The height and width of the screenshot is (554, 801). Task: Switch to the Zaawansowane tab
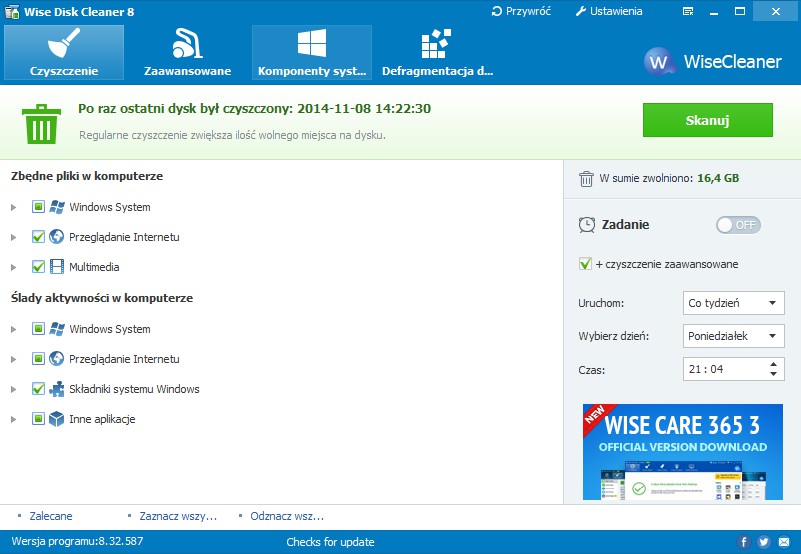tap(187, 52)
